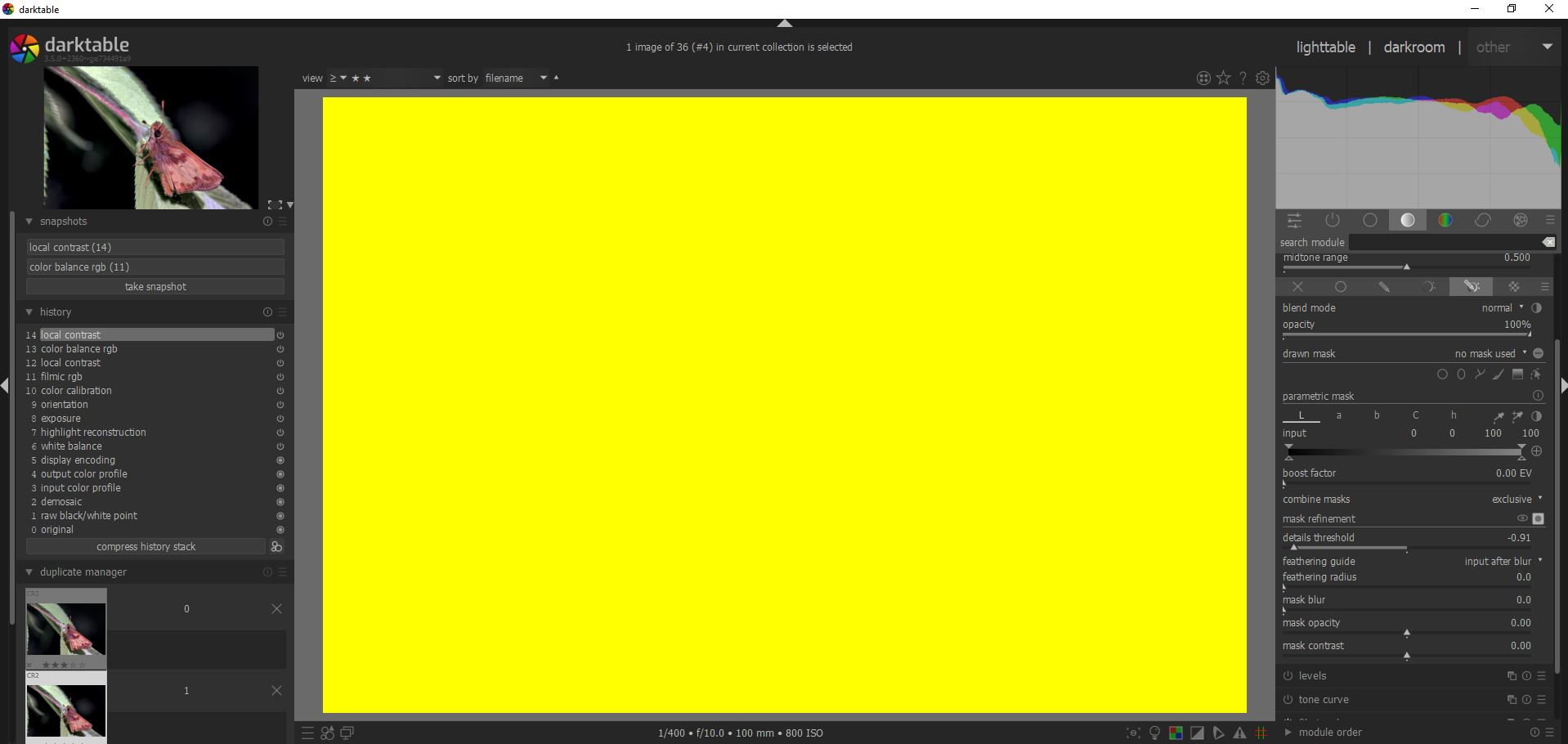The image size is (1568, 744).
Task: Toggle gamut check warning
Action: (1239, 733)
